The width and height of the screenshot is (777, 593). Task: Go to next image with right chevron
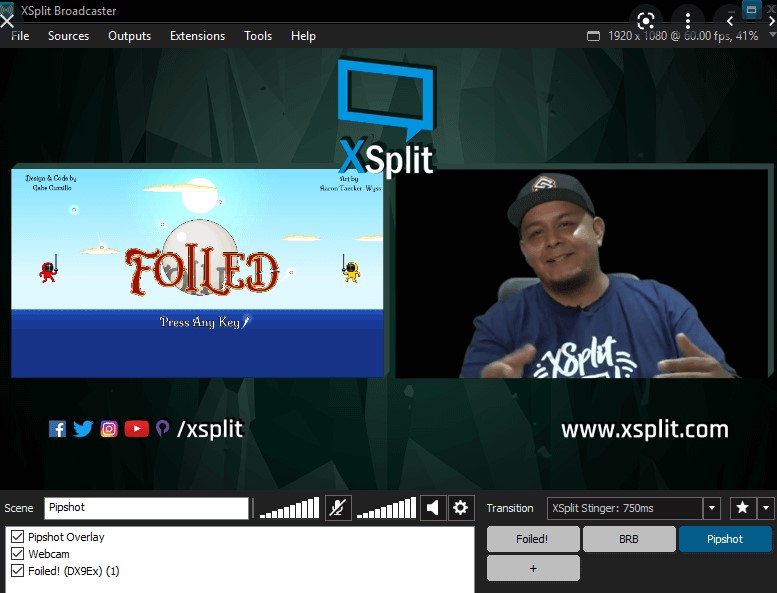coord(771,21)
